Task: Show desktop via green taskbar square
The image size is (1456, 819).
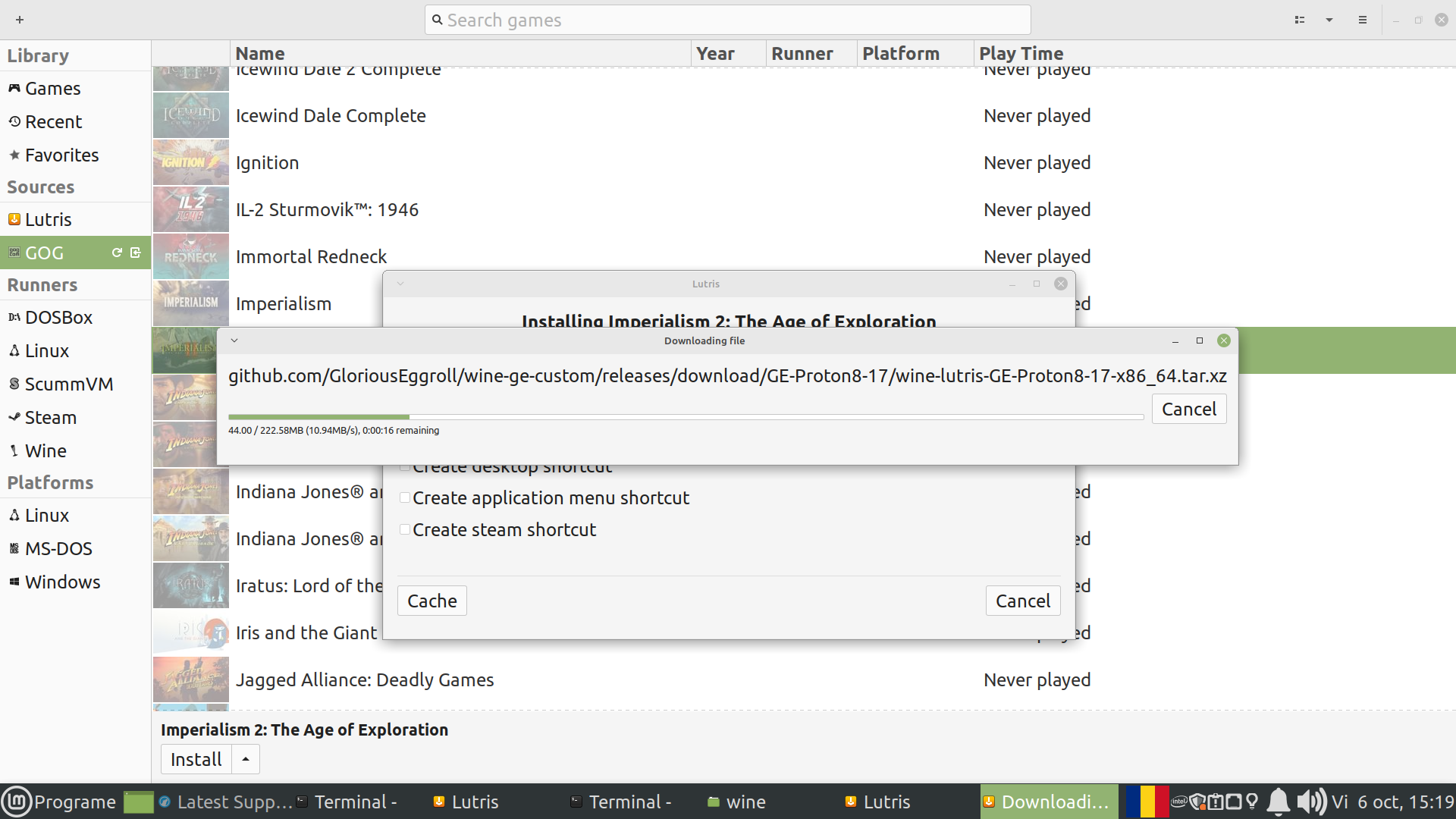Action: pos(139,802)
